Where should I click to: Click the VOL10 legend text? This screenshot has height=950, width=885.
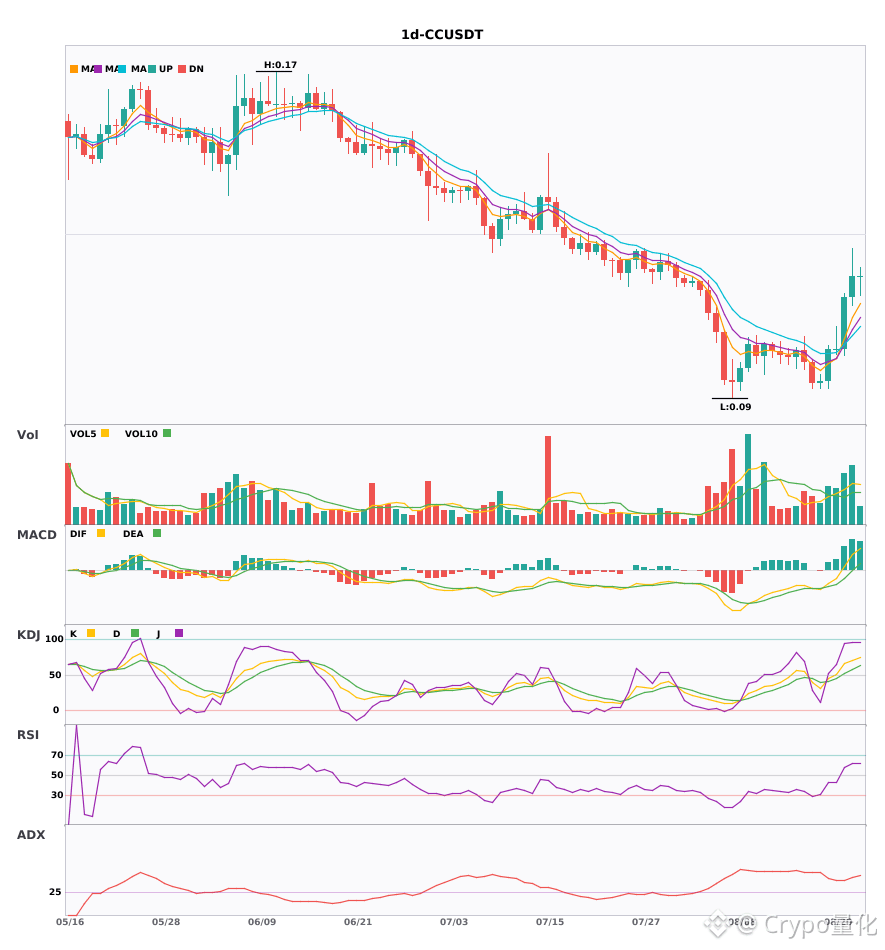click(x=141, y=434)
